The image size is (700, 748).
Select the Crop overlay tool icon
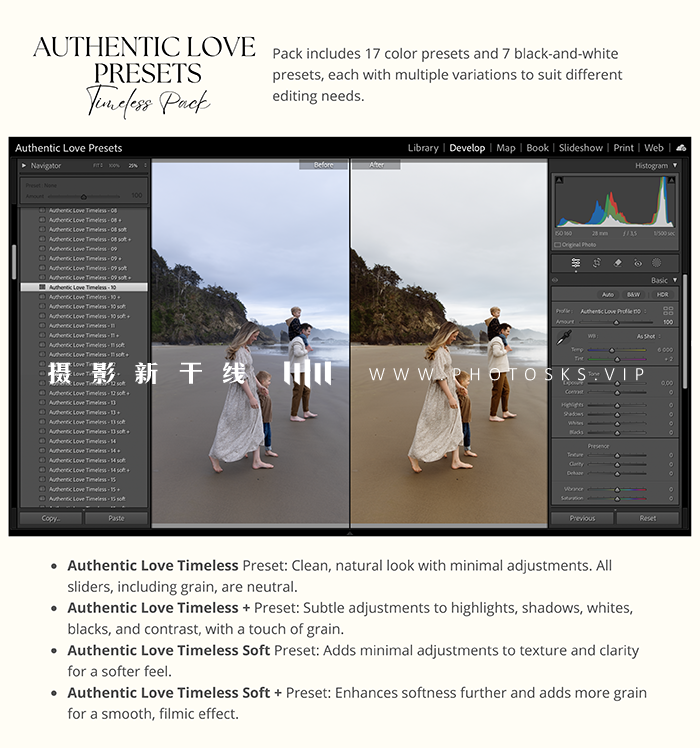596,263
